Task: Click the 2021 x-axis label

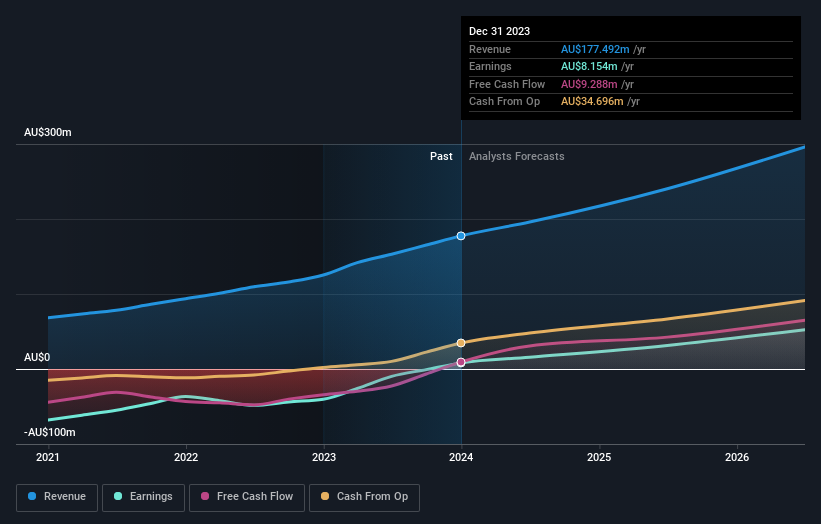Action: pos(48,457)
